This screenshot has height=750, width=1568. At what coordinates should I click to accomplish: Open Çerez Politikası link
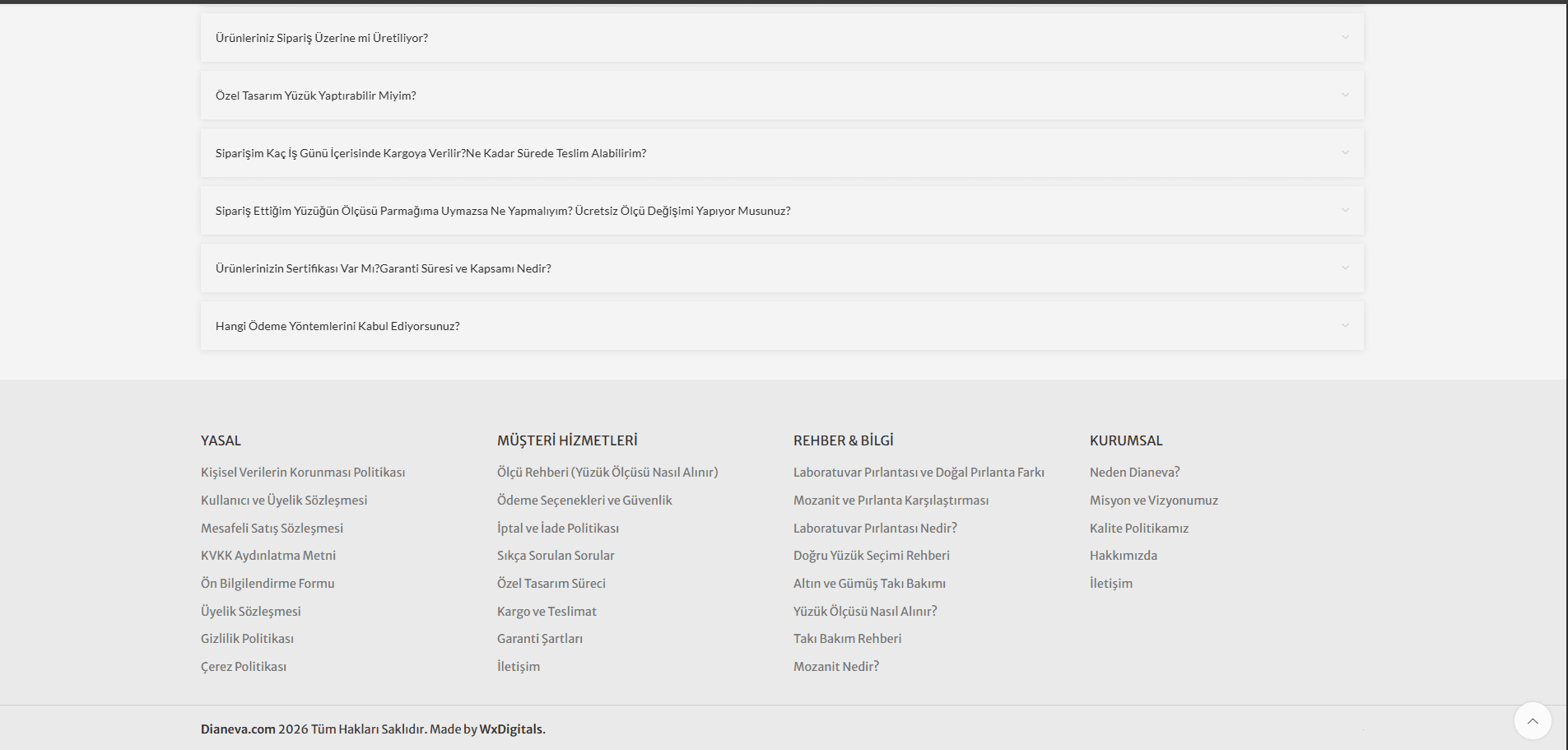[x=244, y=667]
